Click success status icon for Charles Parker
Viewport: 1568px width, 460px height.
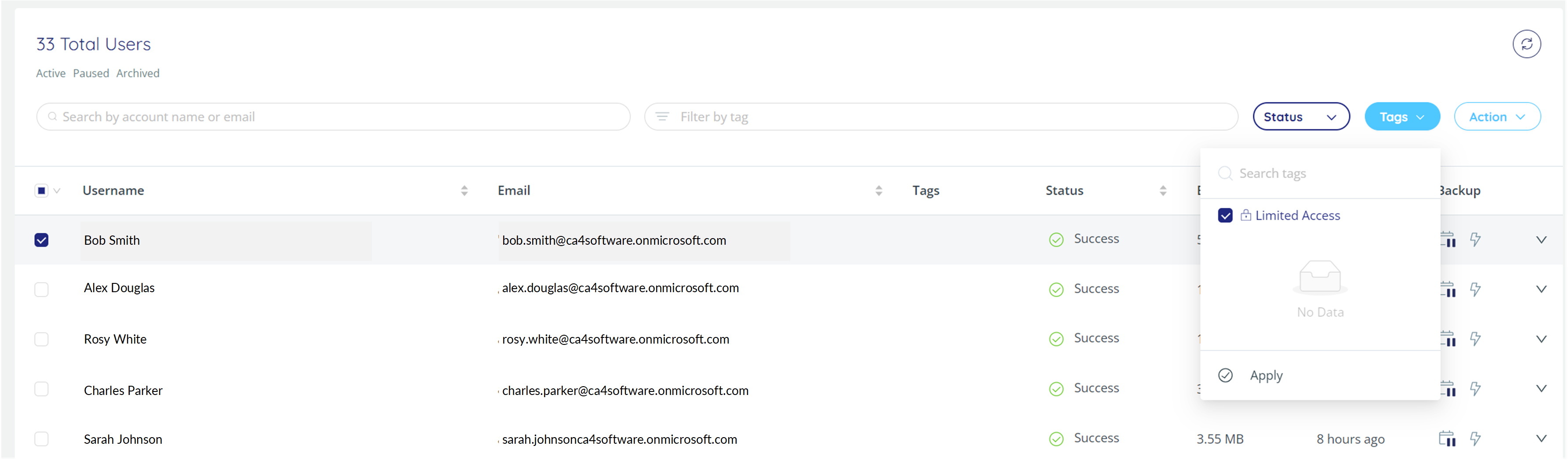click(1056, 389)
